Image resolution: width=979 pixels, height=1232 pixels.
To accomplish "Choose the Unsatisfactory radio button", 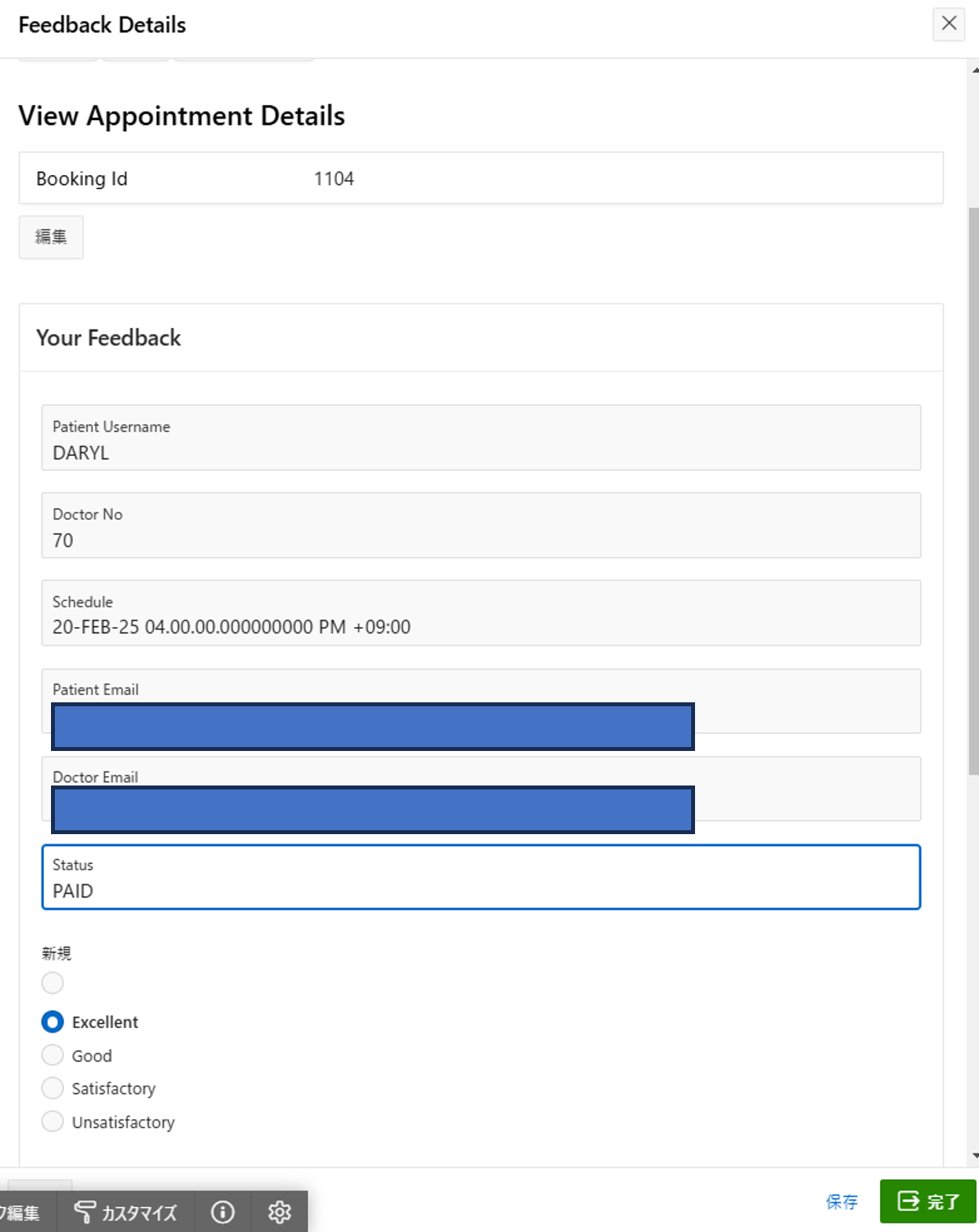I will pyautogui.click(x=53, y=1121).
